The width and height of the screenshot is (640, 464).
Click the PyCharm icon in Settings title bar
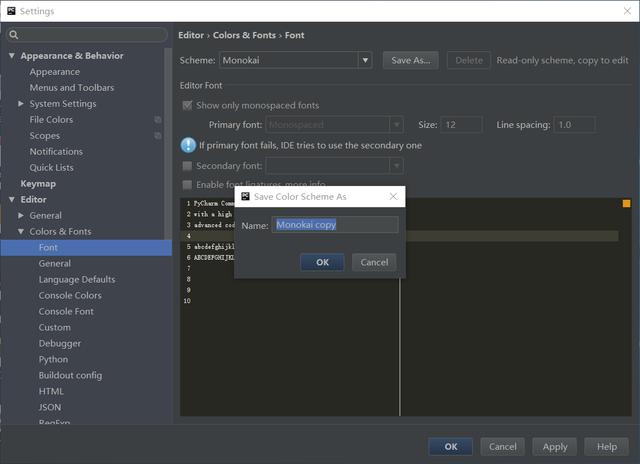(11, 11)
